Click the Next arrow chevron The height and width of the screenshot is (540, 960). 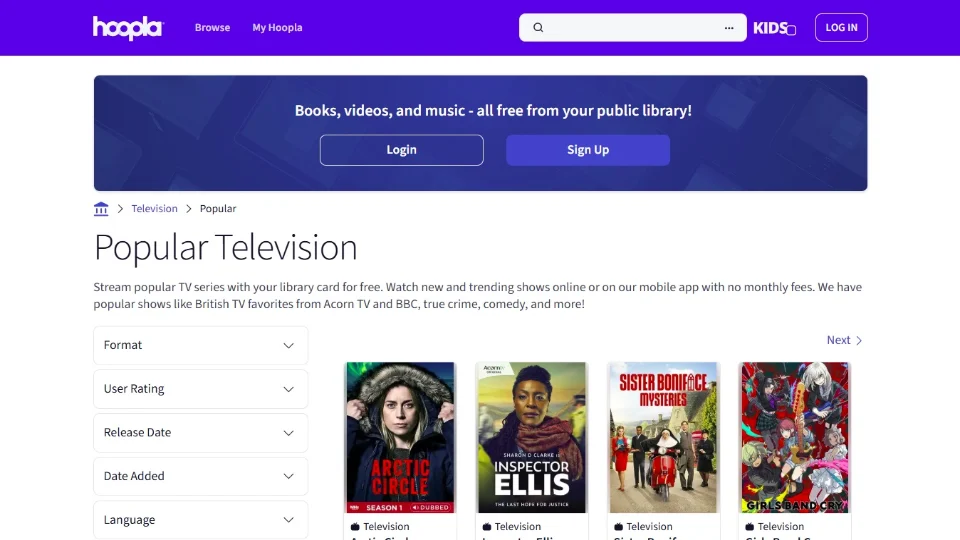point(859,341)
